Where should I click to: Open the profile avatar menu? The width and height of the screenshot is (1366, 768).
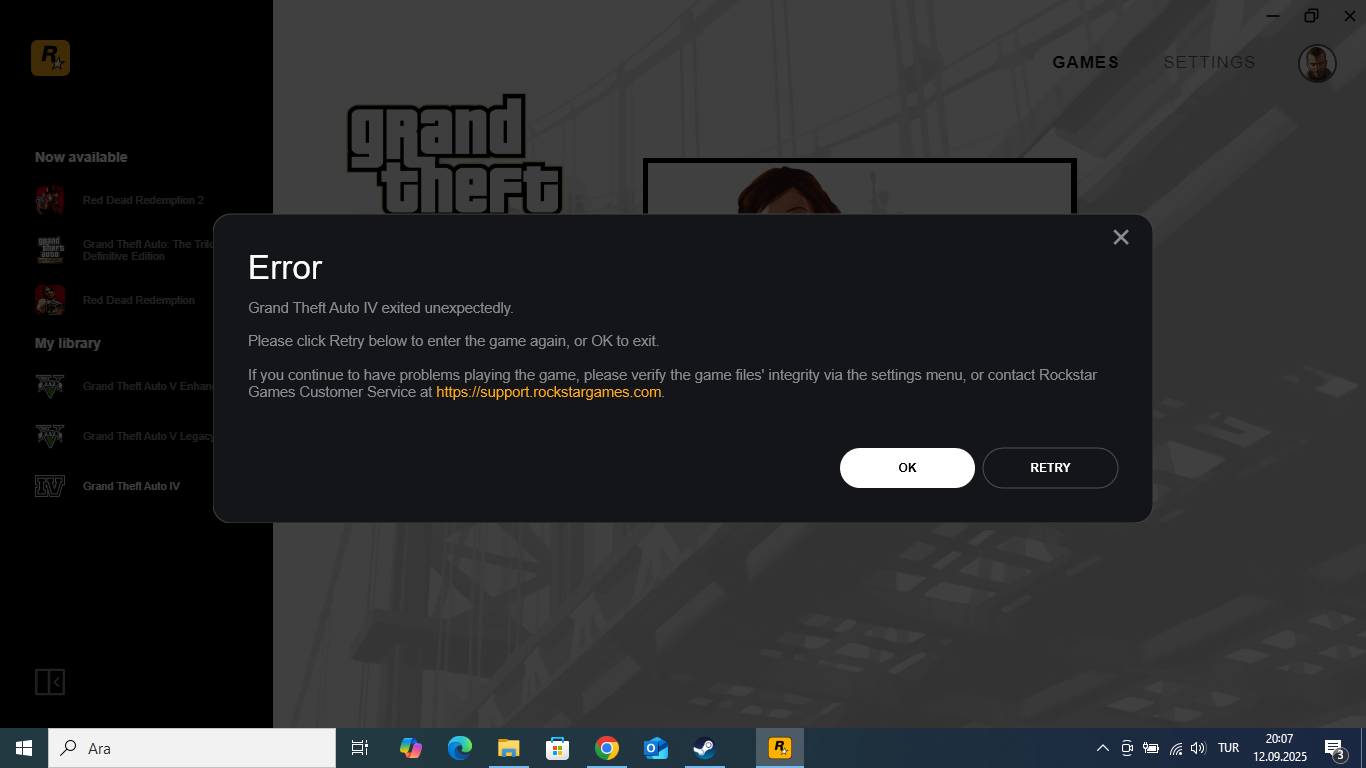(x=1317, y=63)
